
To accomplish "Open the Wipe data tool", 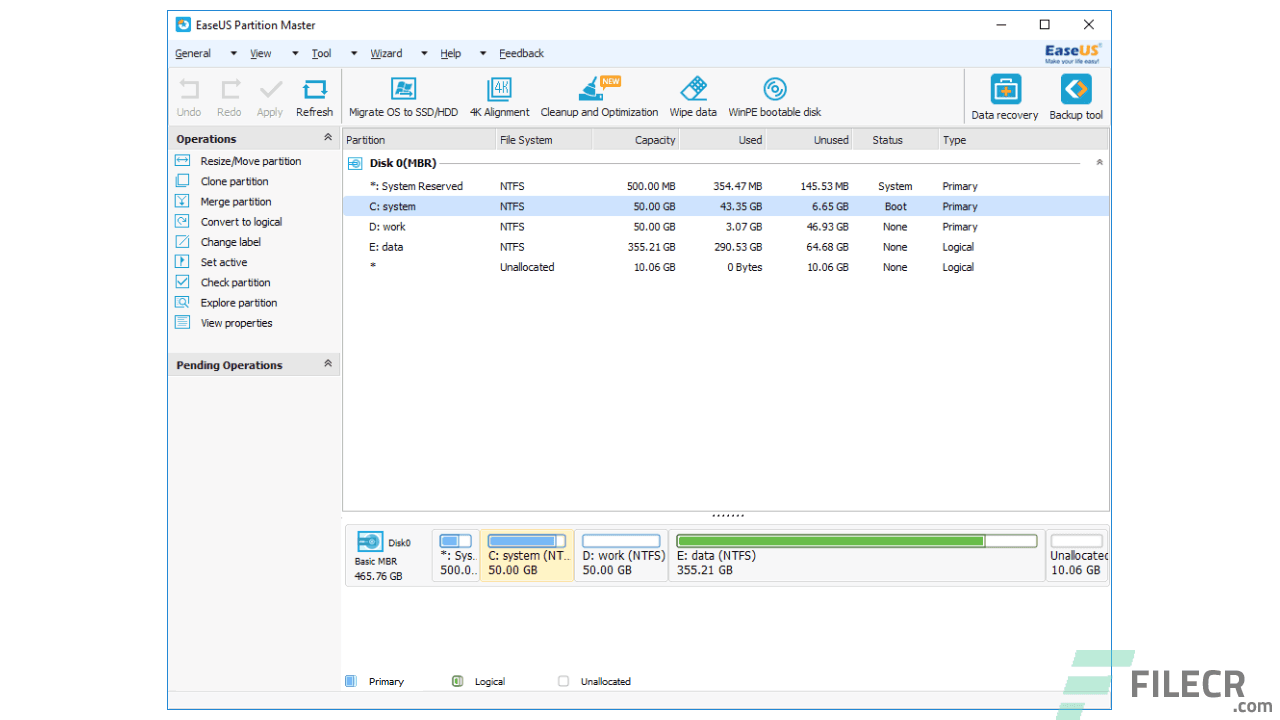I will tap(693, 95).
